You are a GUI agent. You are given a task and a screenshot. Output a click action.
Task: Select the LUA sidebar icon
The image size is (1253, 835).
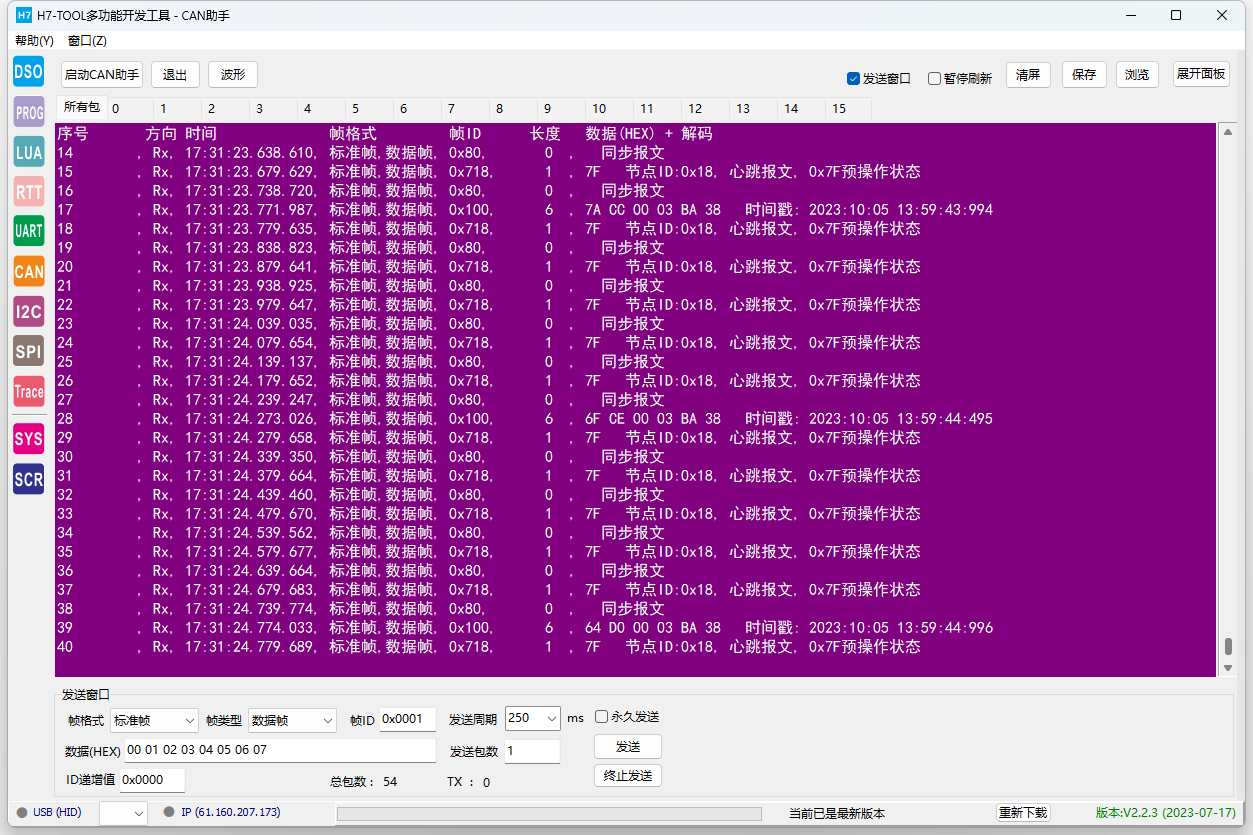coord(28,152)
